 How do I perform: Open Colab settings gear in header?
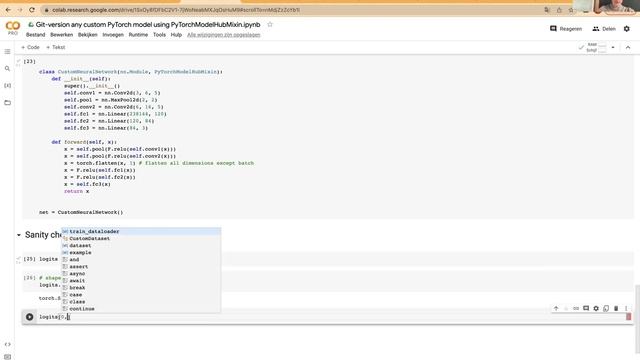click(627, 29)
